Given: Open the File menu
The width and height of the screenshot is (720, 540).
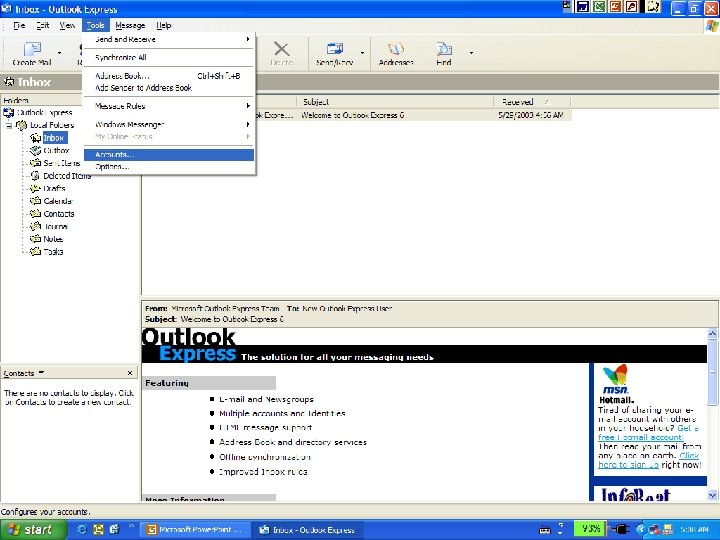Looking at the screenshot, I should 19,25.
